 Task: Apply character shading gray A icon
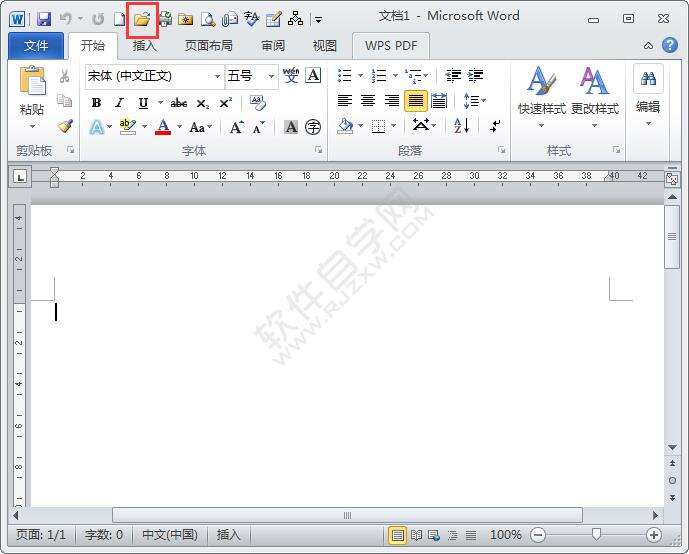[x=290, y=127]
